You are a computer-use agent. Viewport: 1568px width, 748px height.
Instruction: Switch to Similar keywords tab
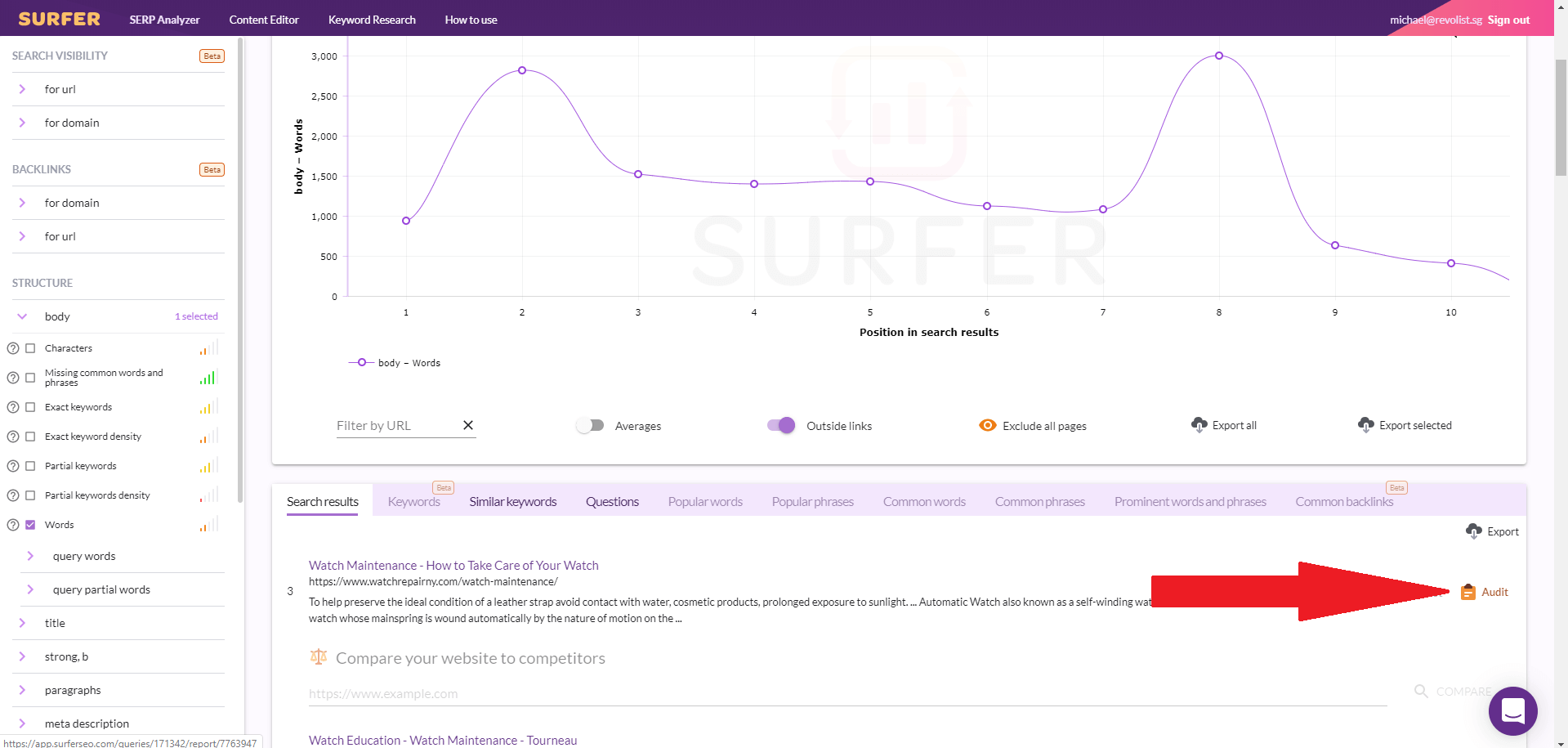coord(513,501)
